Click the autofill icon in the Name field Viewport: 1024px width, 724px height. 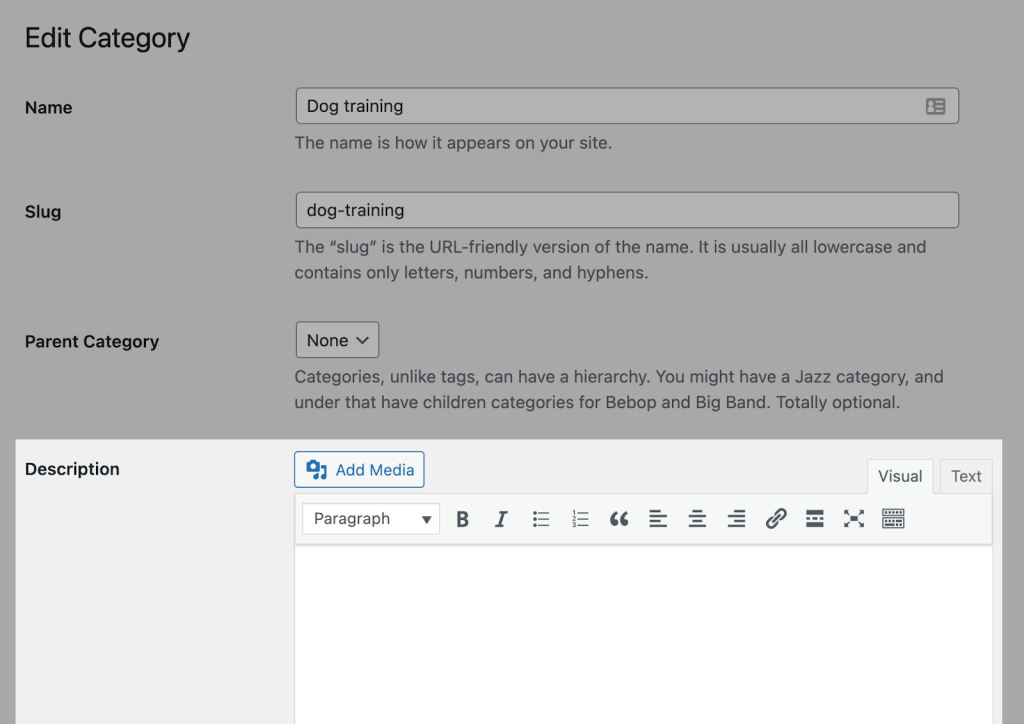point(935,106)
